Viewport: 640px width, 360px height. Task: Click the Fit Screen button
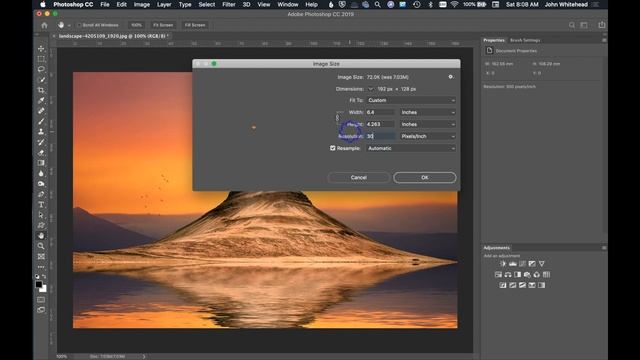click(x=163, y=25)
